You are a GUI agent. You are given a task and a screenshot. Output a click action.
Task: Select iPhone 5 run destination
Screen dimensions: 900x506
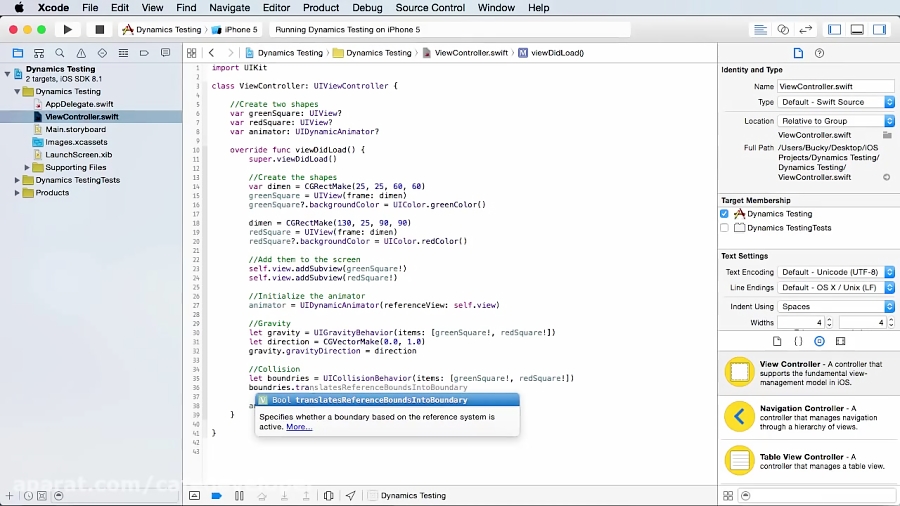coord(236,29)
